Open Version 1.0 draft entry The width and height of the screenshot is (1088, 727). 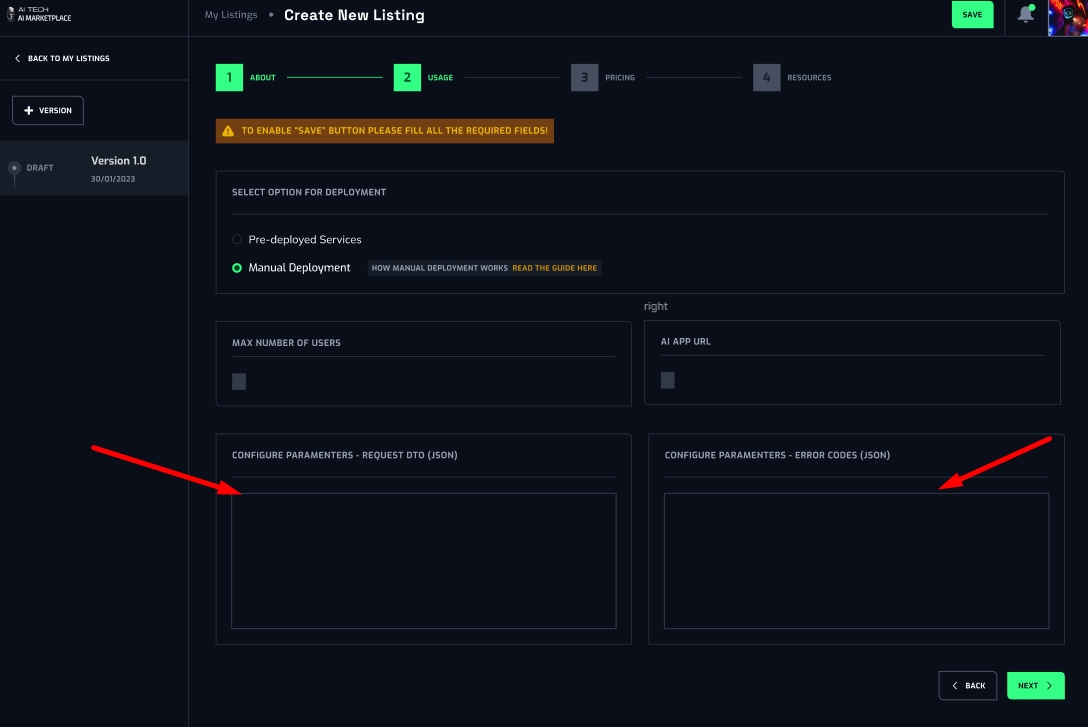pyautogui.click(x=118, y=168)
